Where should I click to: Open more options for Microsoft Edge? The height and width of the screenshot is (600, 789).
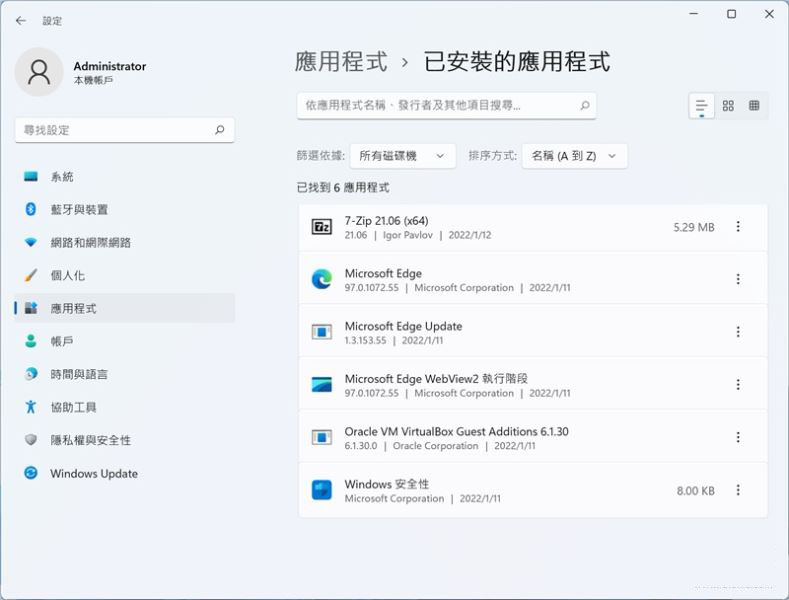738,280
